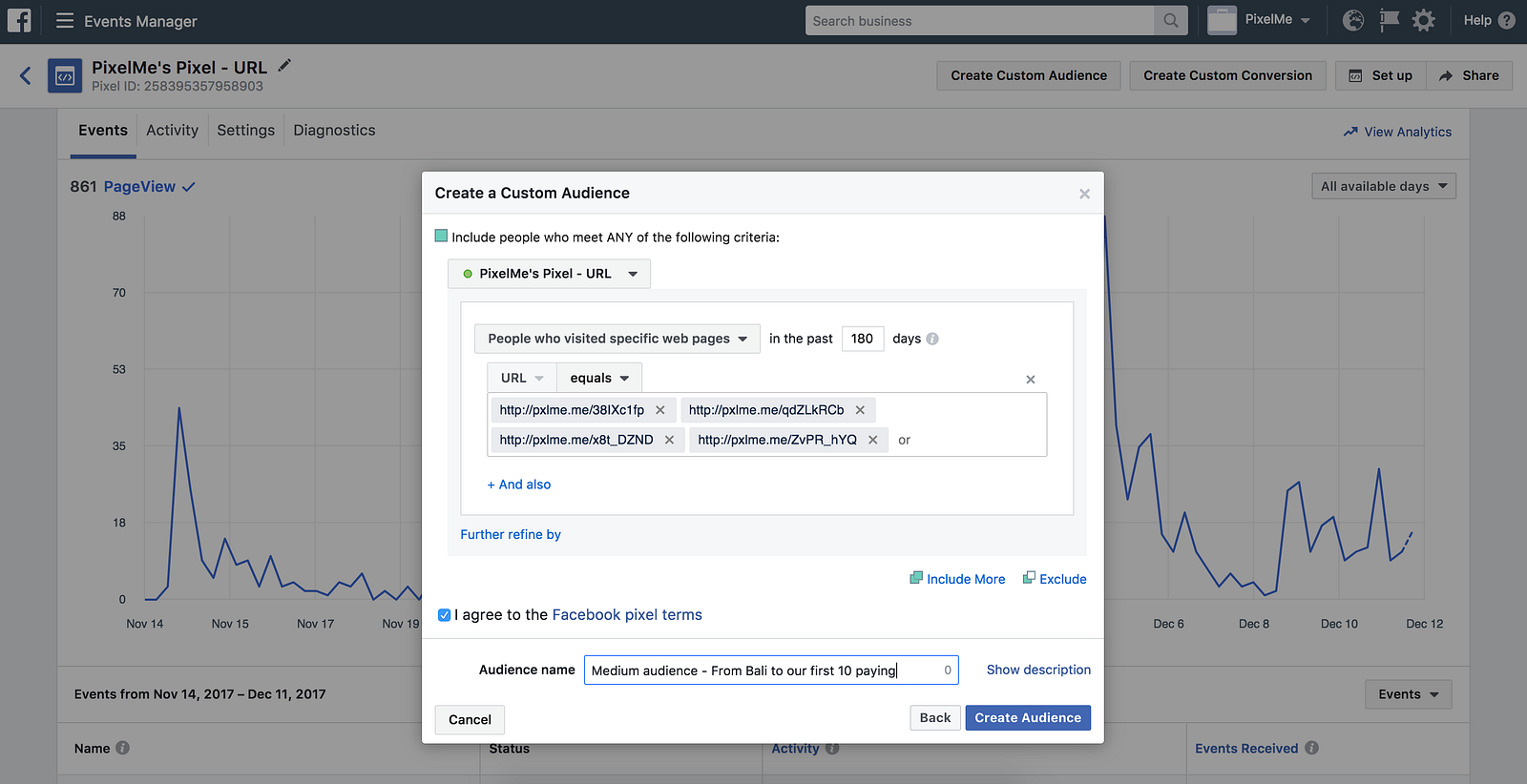1527x784 pixels.
Task: Open the PixelMe account dropdown
Action: [x=1279, y=20]
